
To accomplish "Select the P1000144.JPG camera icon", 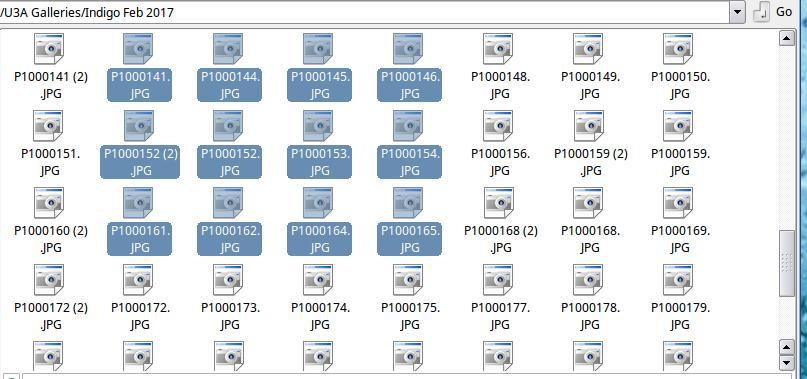I will (x=229, y=49).
